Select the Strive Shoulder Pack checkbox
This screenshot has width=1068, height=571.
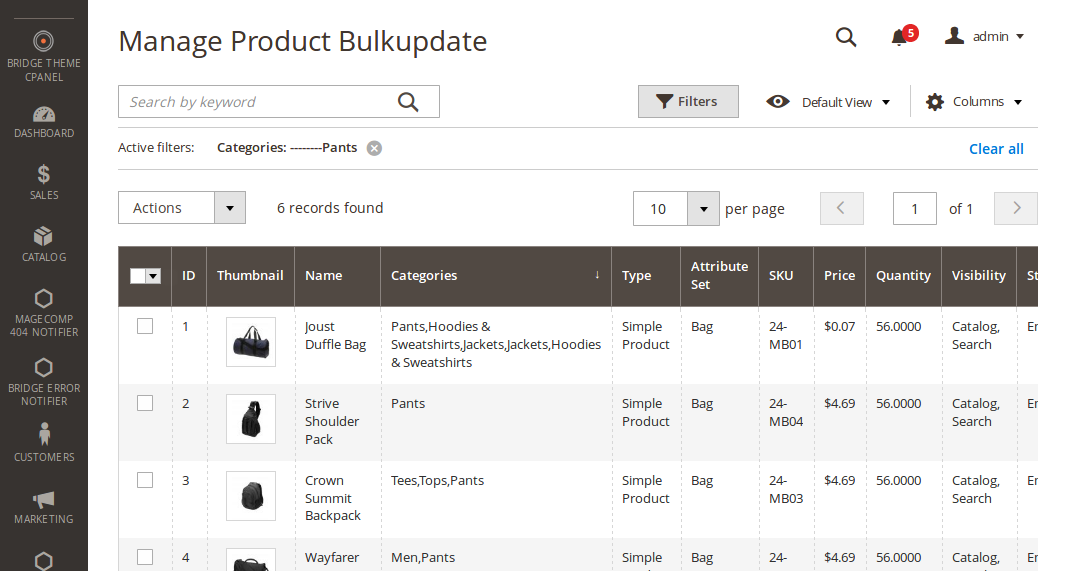(x=145, y=403)
